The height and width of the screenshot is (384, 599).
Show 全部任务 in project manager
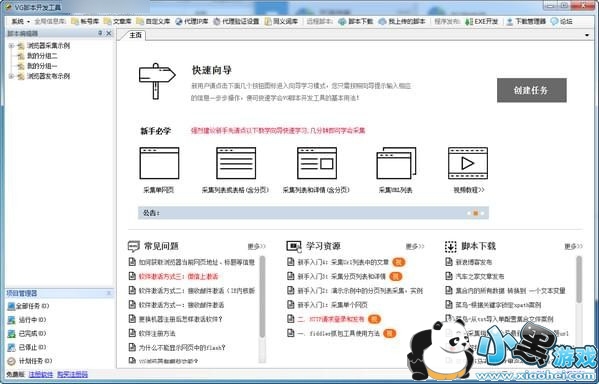pyautogui.click(x=29, y=306)
